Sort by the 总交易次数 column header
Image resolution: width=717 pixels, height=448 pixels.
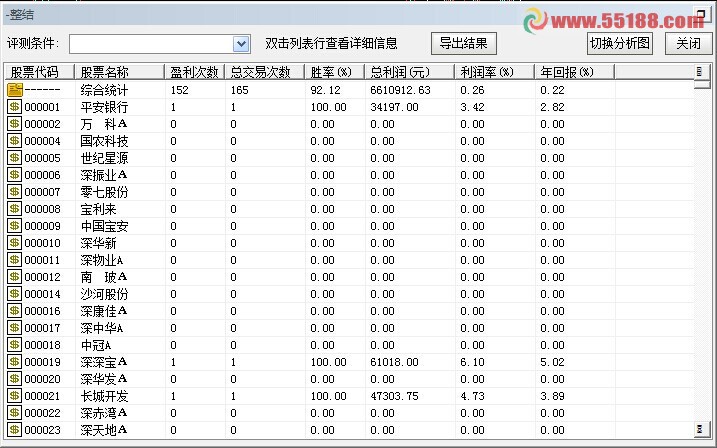(265, 72)
